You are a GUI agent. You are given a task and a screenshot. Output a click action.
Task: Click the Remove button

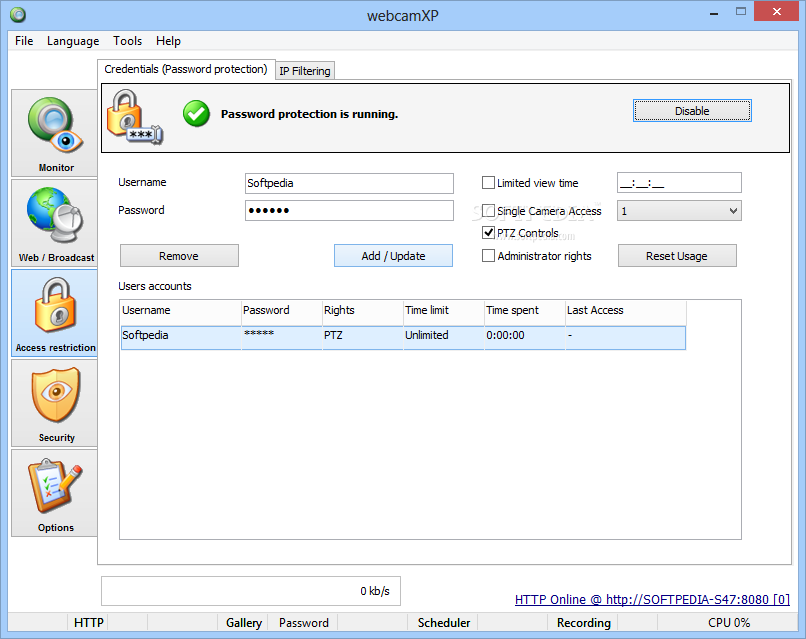click(x=179, y=256)
